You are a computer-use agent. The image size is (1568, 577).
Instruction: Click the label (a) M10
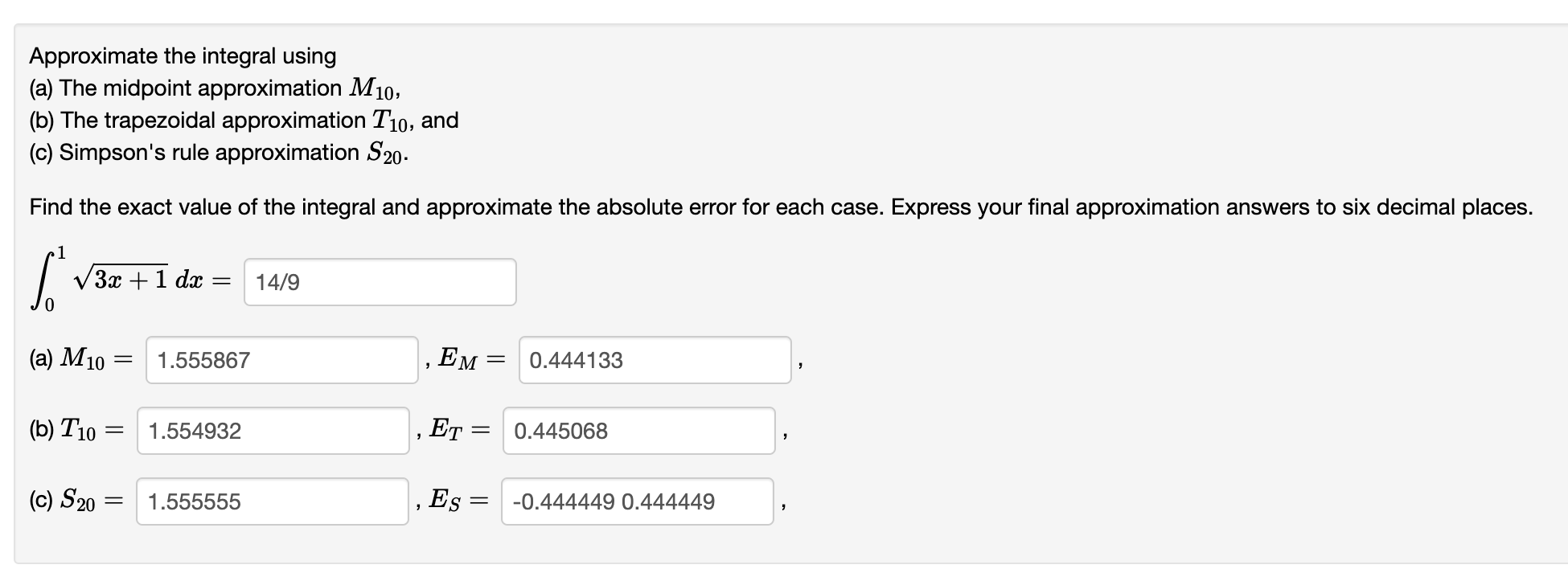(78, 361)
